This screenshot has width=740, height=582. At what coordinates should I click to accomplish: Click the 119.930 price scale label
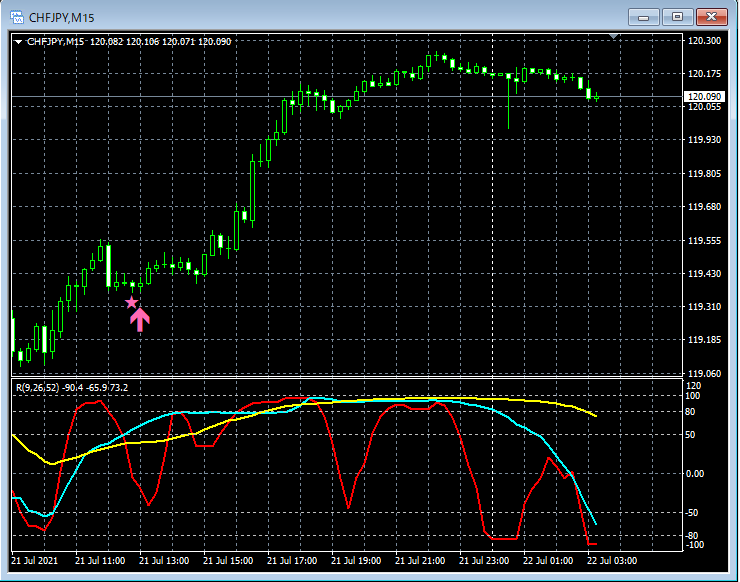tap(705, 140)
